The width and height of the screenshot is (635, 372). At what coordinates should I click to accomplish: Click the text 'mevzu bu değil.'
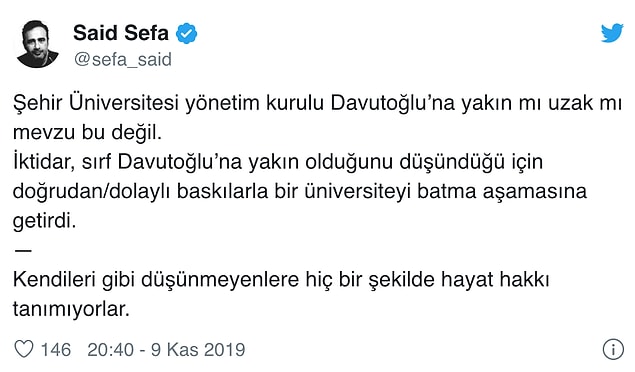87,132
